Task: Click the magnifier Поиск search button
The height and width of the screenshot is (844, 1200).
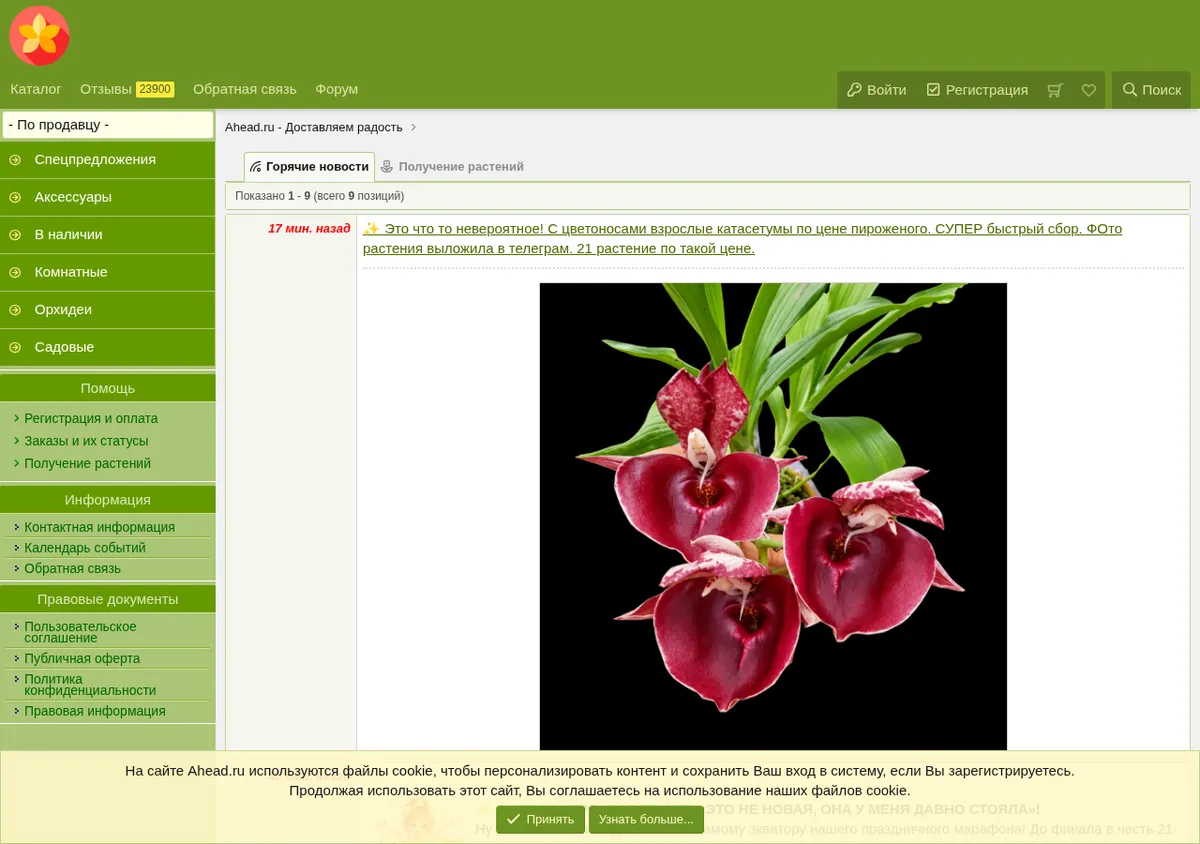Action: click(1152, 90)
